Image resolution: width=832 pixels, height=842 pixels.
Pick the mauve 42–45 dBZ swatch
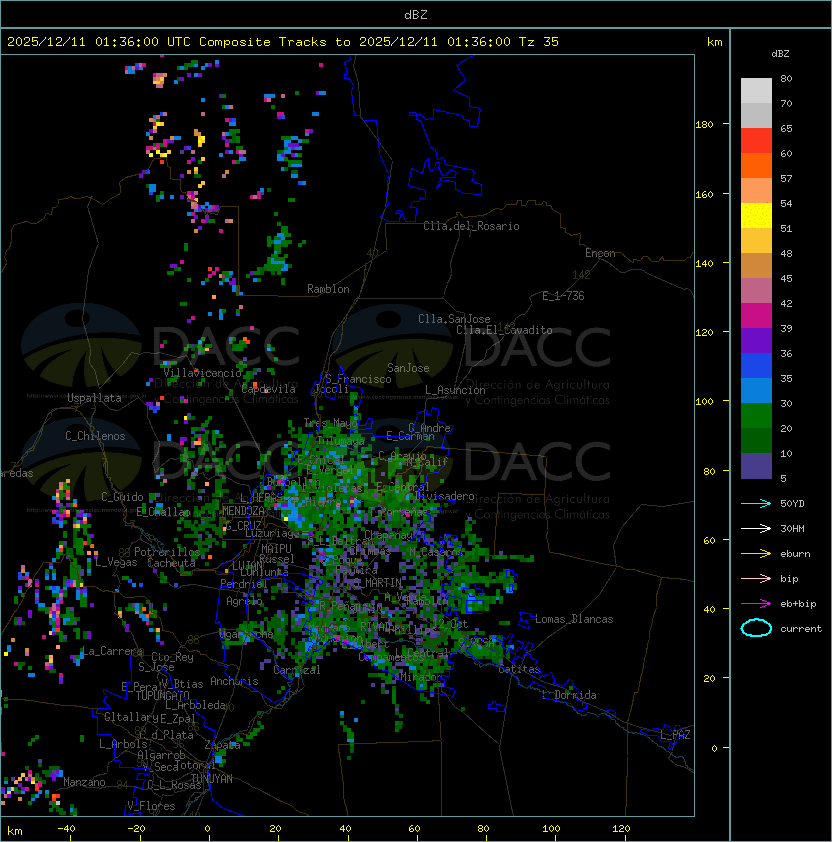[756, 291]
